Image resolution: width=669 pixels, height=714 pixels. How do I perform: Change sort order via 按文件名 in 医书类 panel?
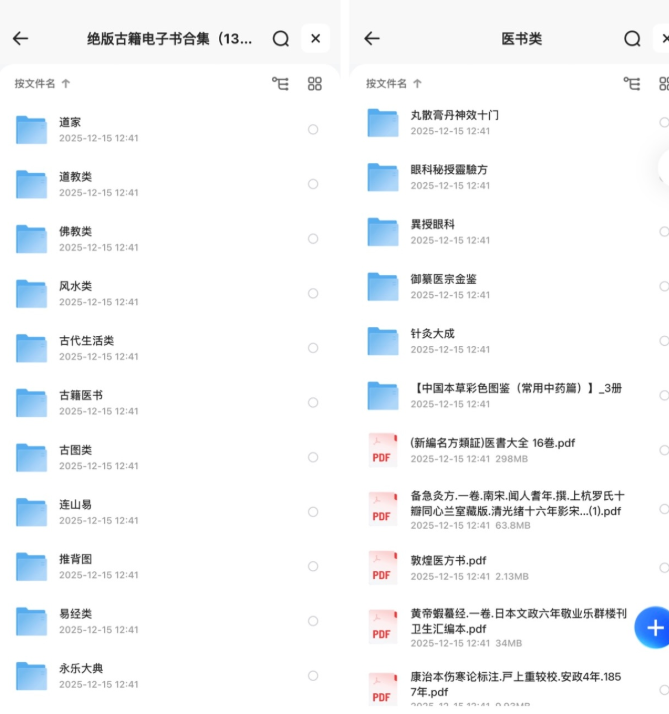click(x=394, y=84)
